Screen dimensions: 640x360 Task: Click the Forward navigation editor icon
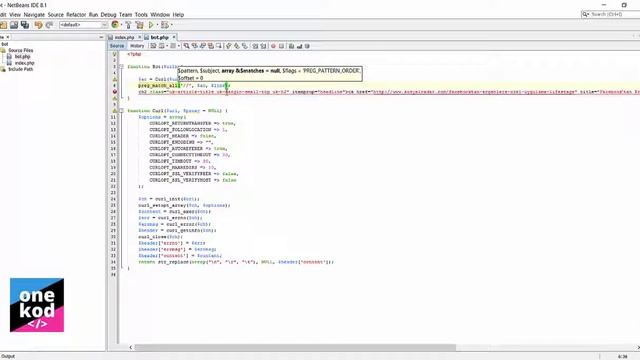coord(173,46)
